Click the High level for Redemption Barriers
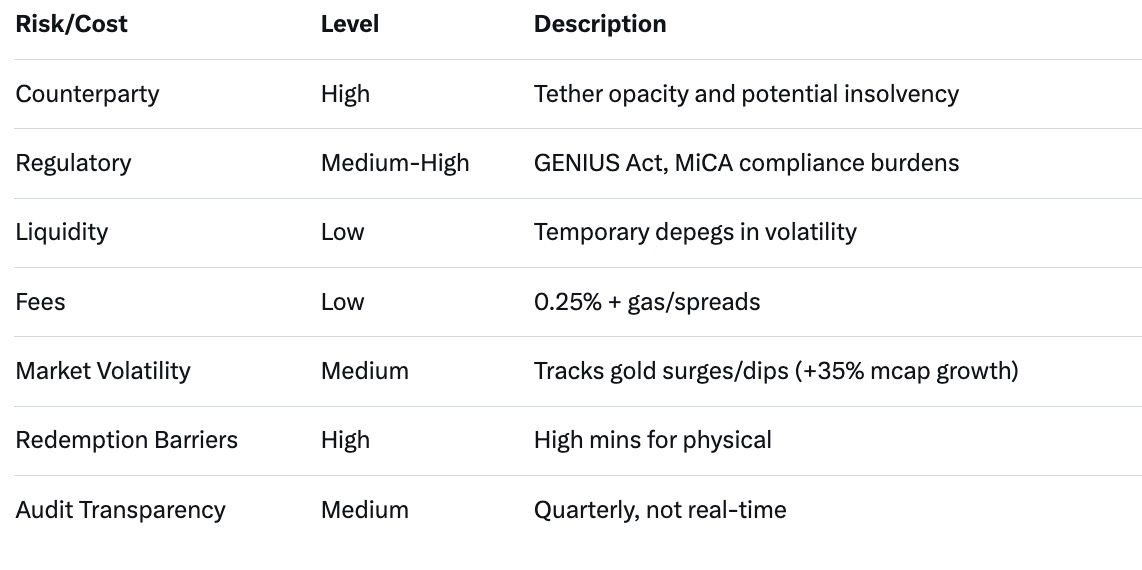The image size is (1142, 570). [345, 440]
